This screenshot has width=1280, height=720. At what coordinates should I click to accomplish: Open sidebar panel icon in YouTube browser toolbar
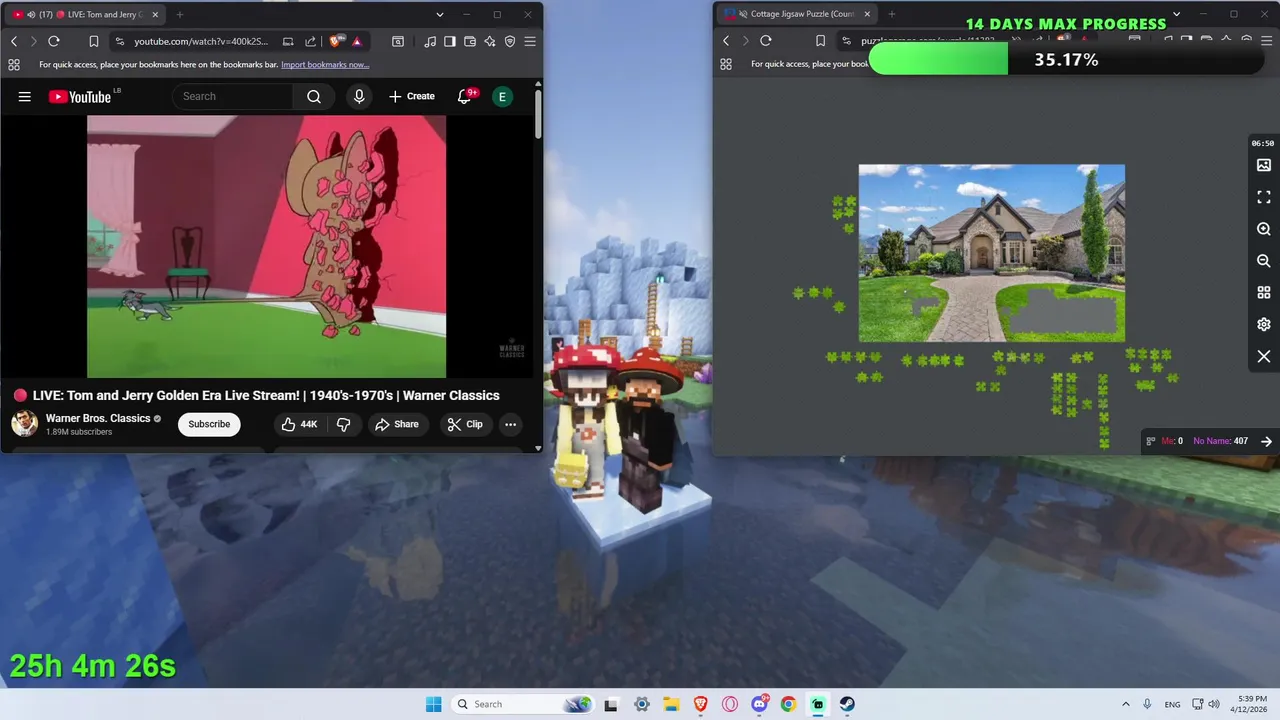click(x=450, y=41)
